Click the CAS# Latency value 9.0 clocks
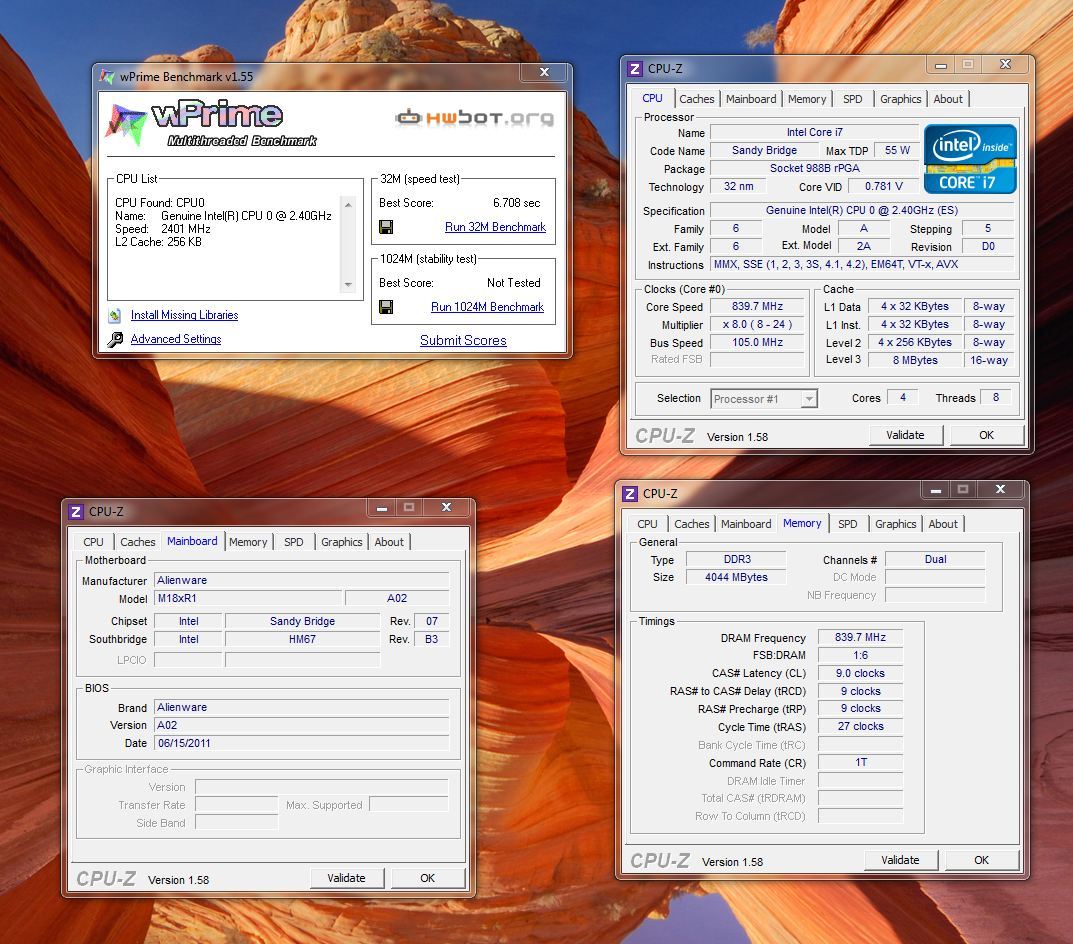This screenshot has height=944, width=1073. [x=860, y=673]
